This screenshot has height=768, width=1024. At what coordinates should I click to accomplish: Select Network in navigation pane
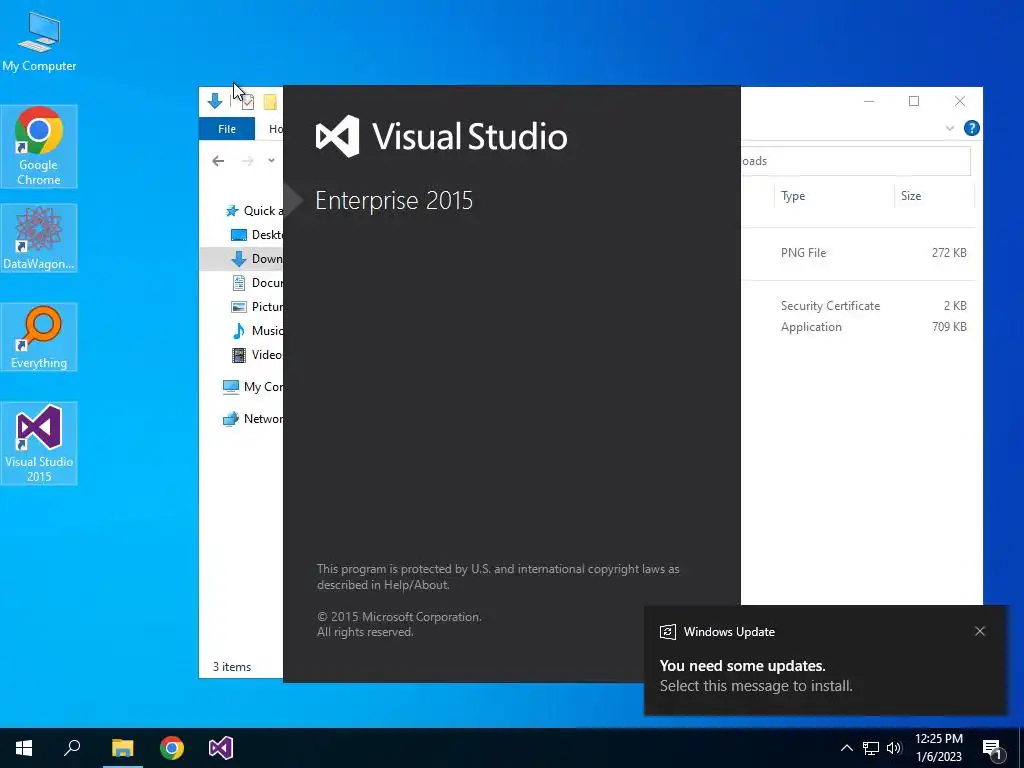click(253, 419)
